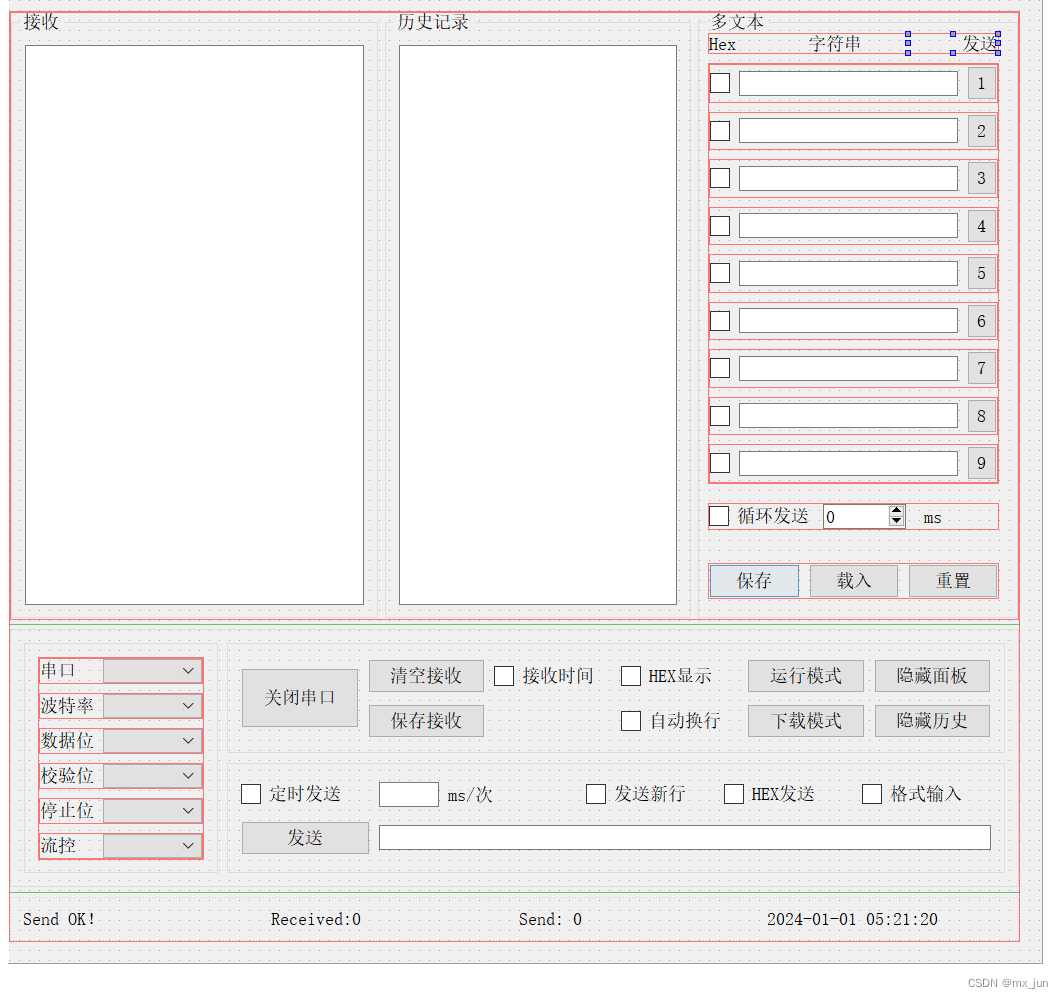Check the checkbox for multi-text row 1
Image resolution: width=1063 pixels, height=999 pixels.
pos(719,83)
